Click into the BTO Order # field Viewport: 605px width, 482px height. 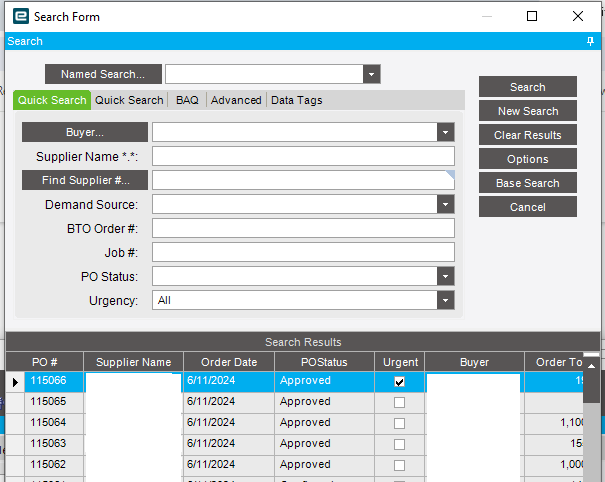[x=303, y=228]
